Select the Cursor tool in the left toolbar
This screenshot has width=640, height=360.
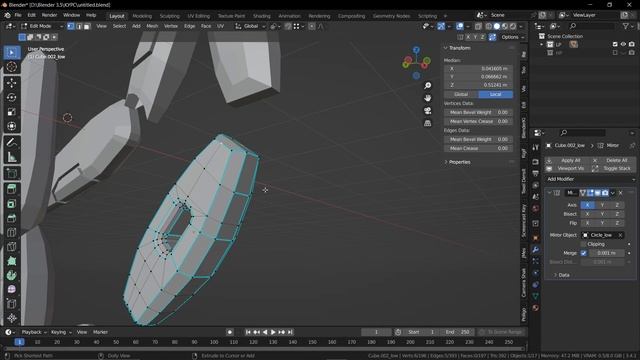11,67
